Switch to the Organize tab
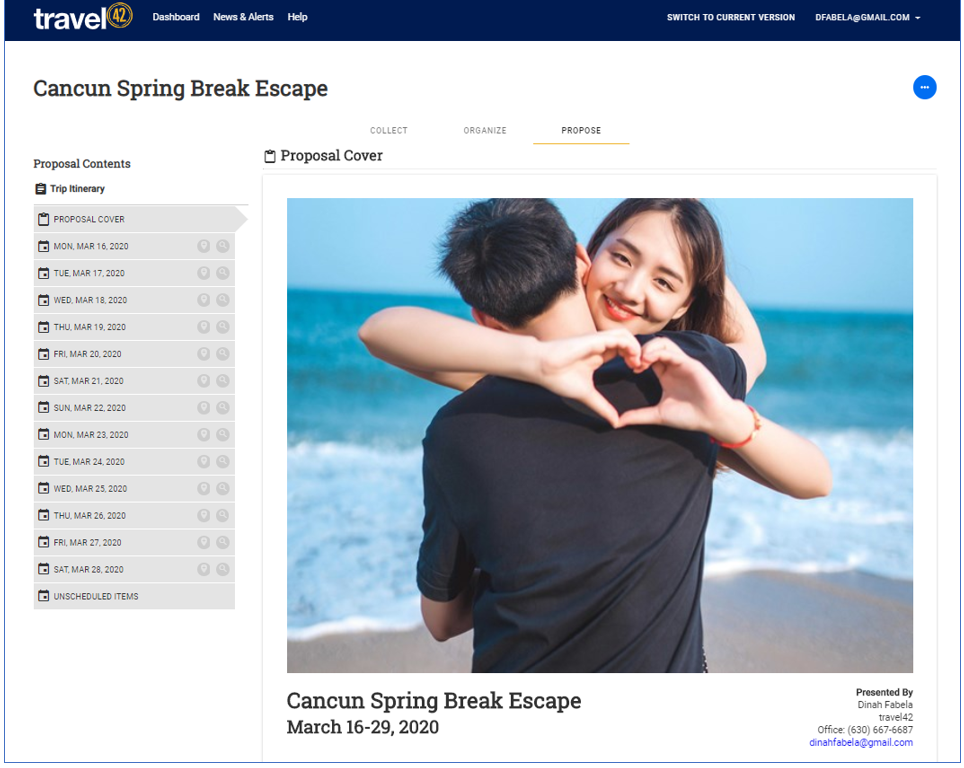This screenshot has height=768, width=964. point(485,131)
